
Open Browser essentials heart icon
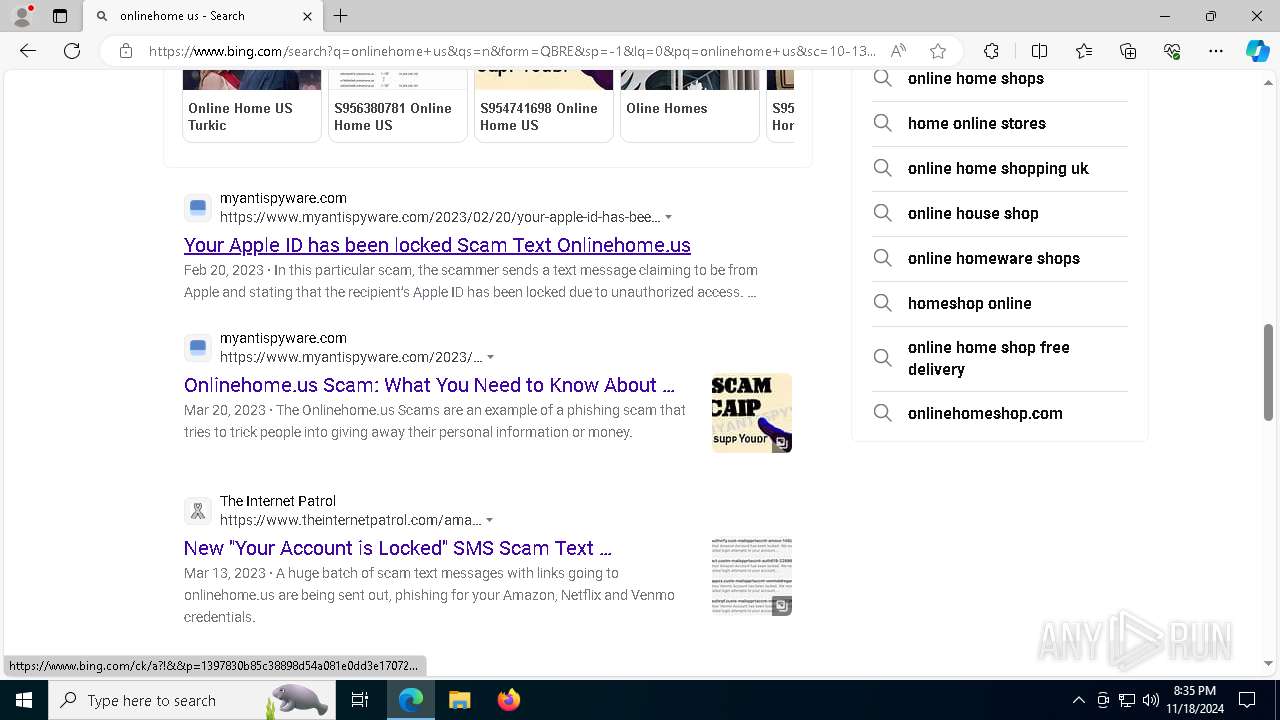pyautogui.click(x=1172, y=51)
